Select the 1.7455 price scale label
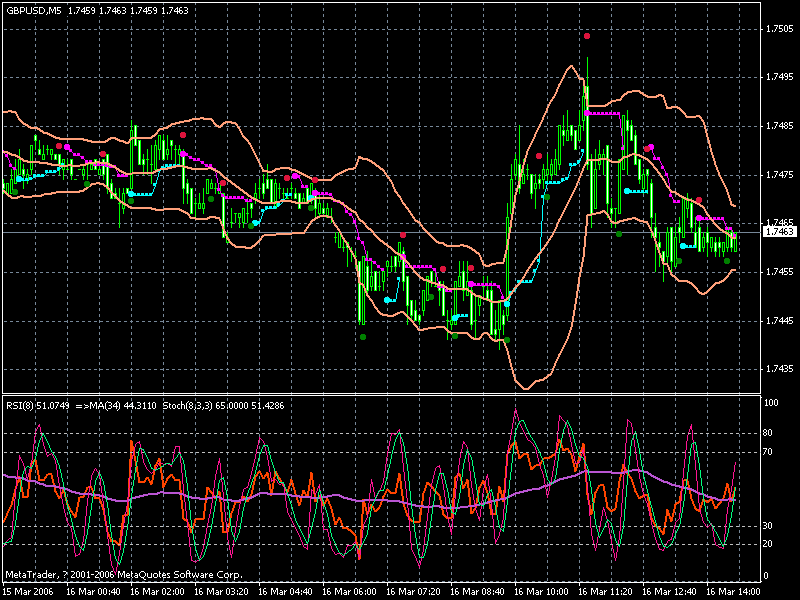Image resolution: width=800 pixels, height=600 pixels. tap(780, 272)
